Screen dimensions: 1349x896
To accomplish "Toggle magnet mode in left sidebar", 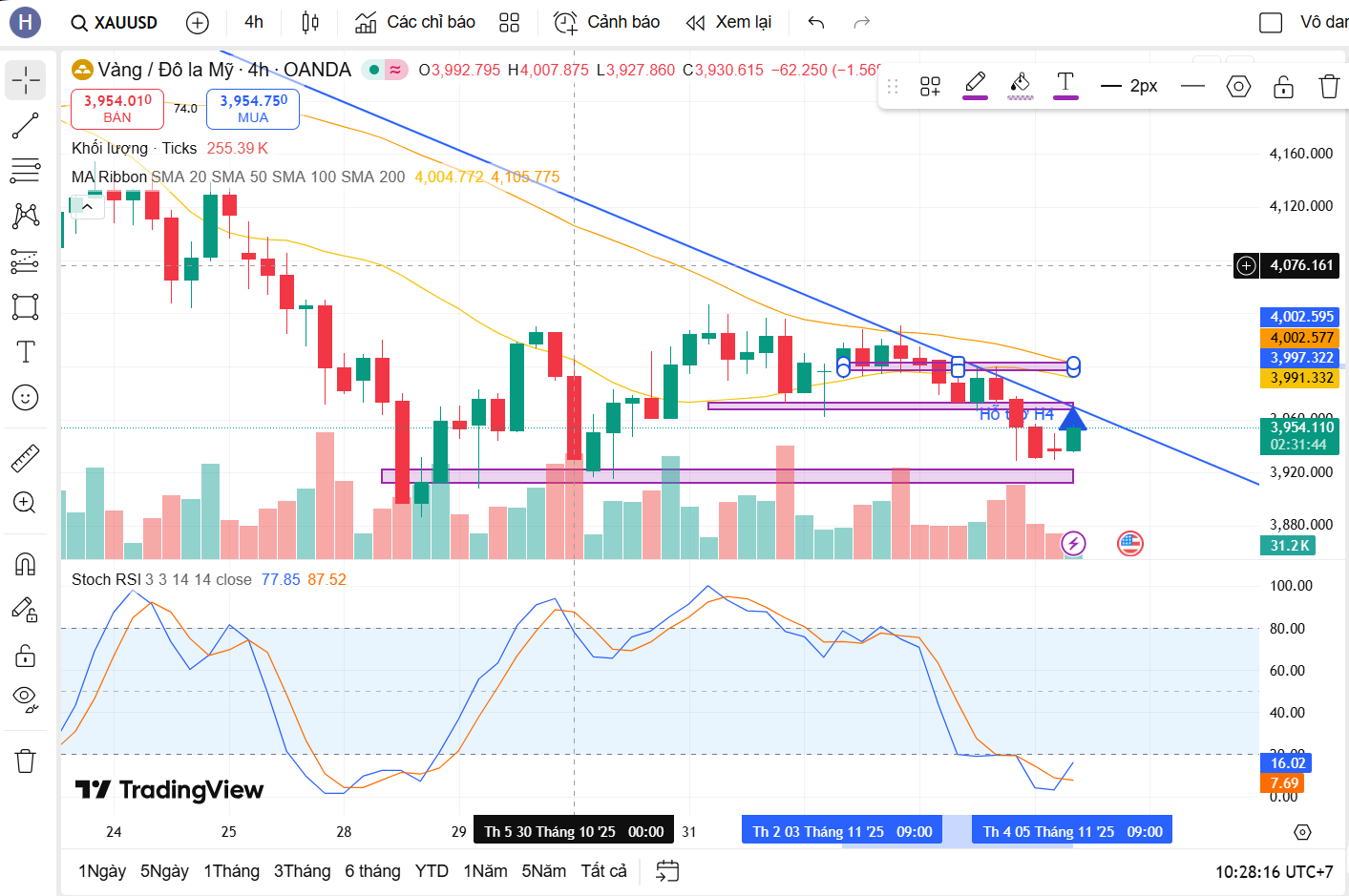I will (26, 564).
